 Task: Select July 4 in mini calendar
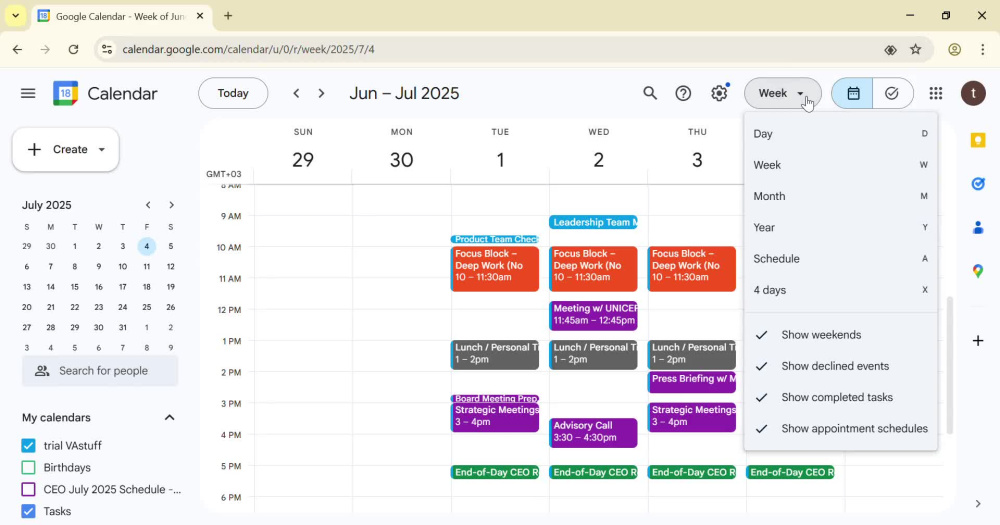point(147,246)
